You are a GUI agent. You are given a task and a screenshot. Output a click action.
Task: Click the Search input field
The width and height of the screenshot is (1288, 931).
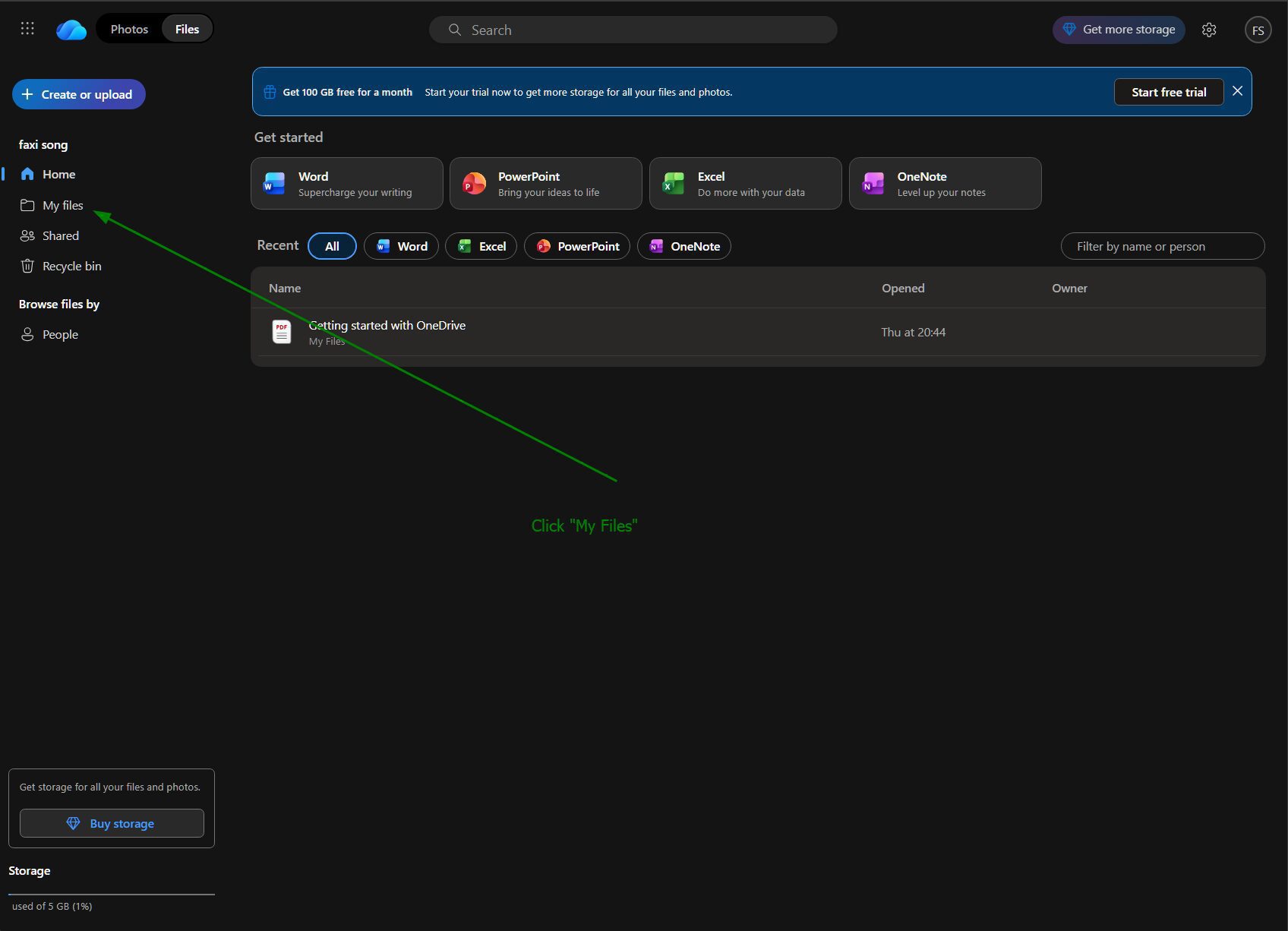(633, 30)
